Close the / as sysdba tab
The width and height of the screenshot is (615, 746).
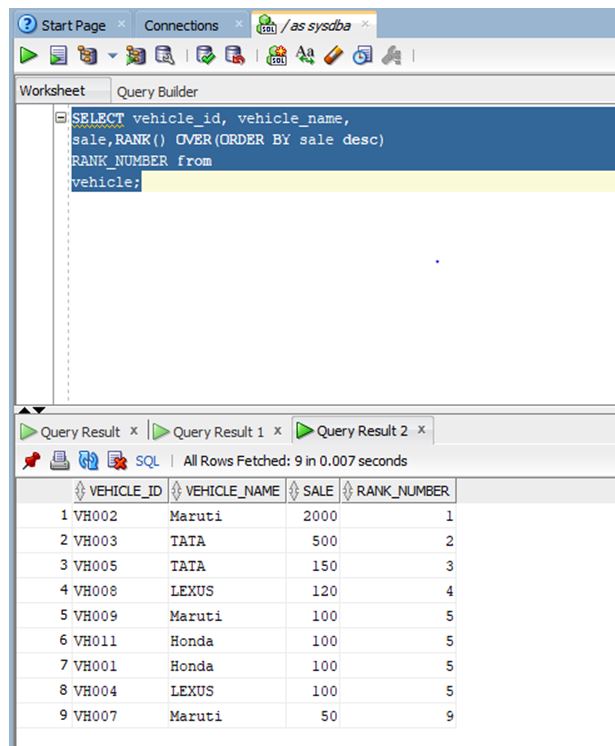(365, 24)
